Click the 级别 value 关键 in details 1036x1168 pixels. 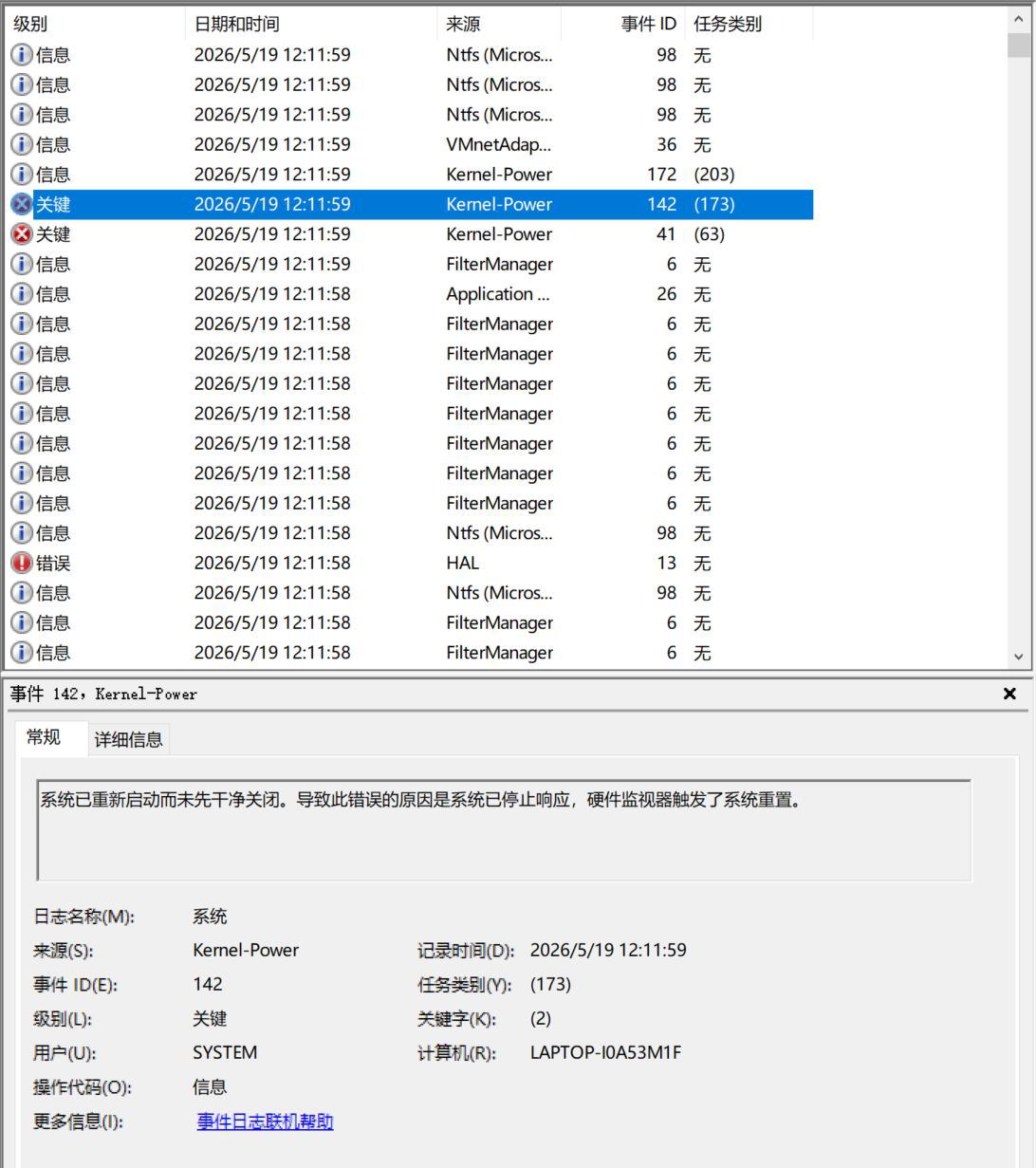click(x=210, y=1018)
